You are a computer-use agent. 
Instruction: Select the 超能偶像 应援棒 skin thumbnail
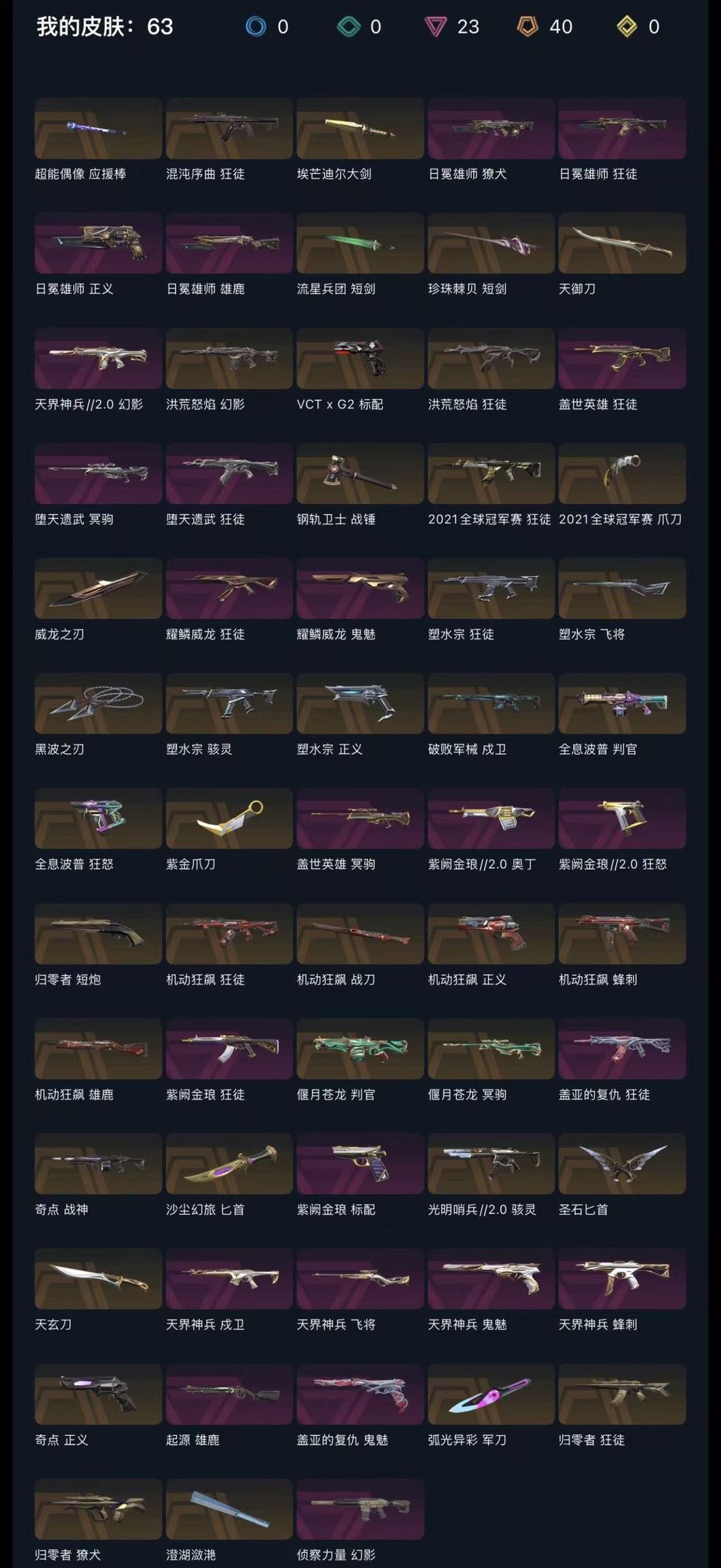(x=98, y=128)
